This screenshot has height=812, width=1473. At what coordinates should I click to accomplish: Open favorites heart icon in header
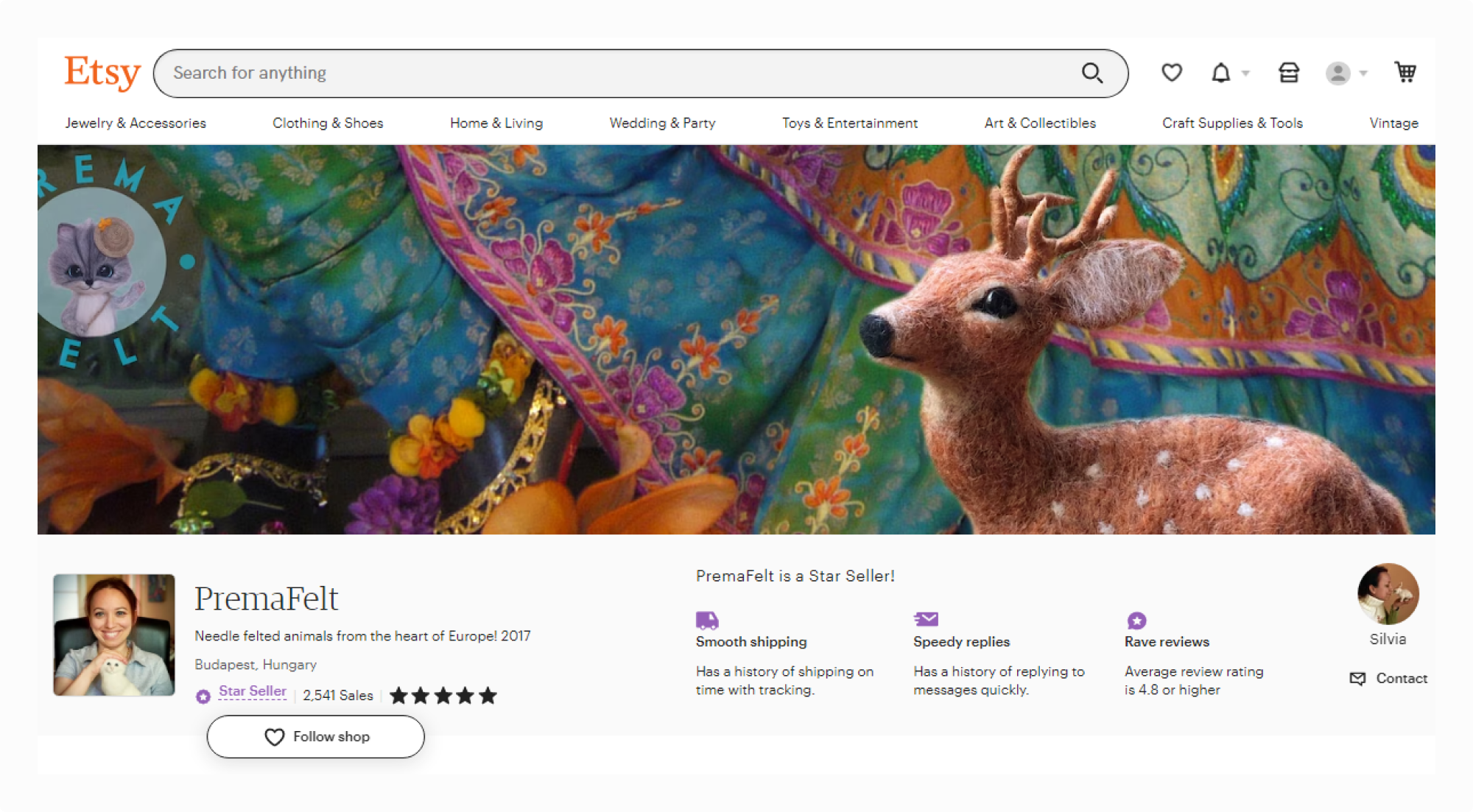pyautogui.click(x=1172, y=73)
